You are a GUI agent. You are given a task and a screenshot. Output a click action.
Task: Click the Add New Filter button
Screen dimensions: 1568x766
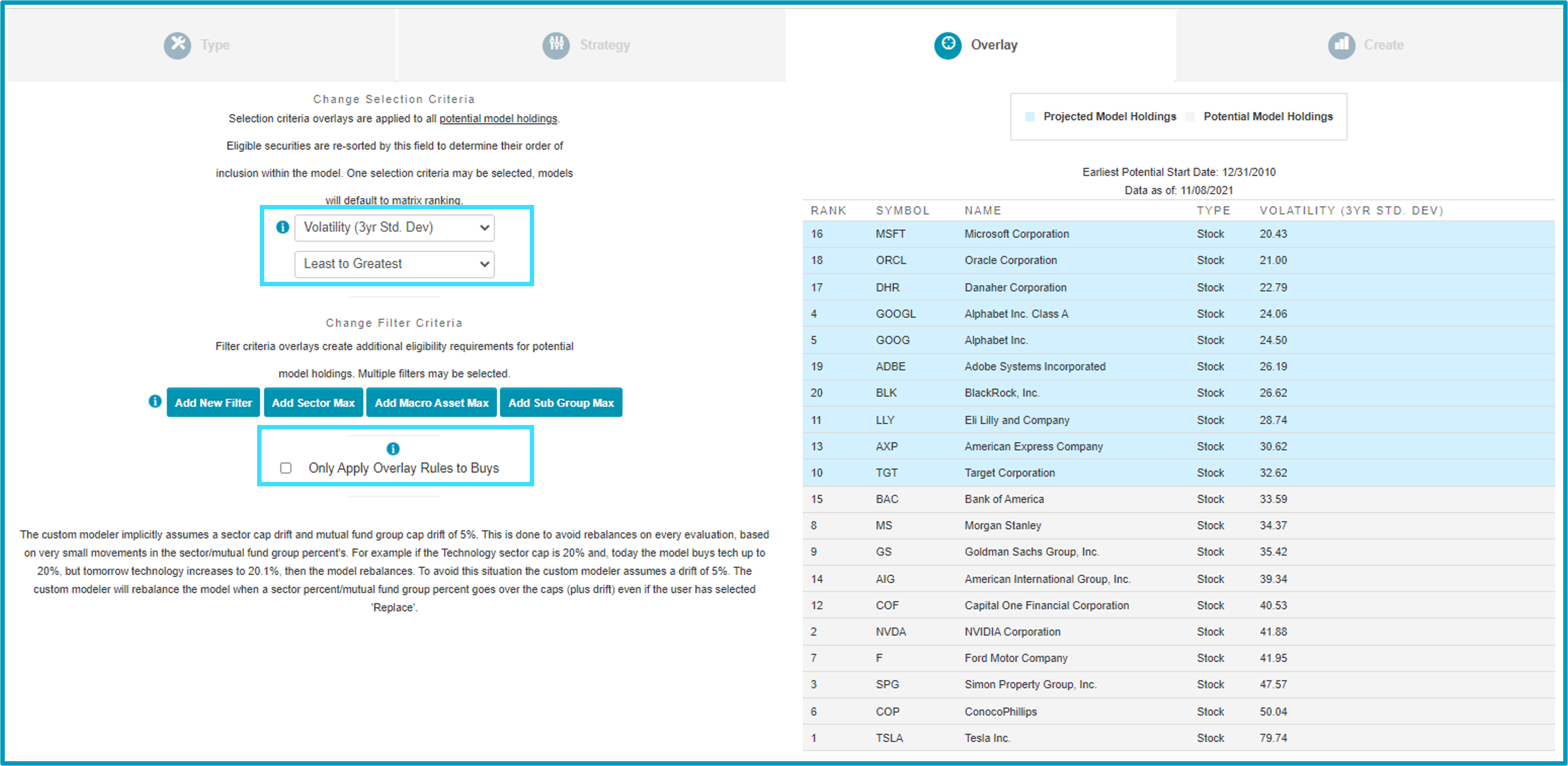point(213,402)
